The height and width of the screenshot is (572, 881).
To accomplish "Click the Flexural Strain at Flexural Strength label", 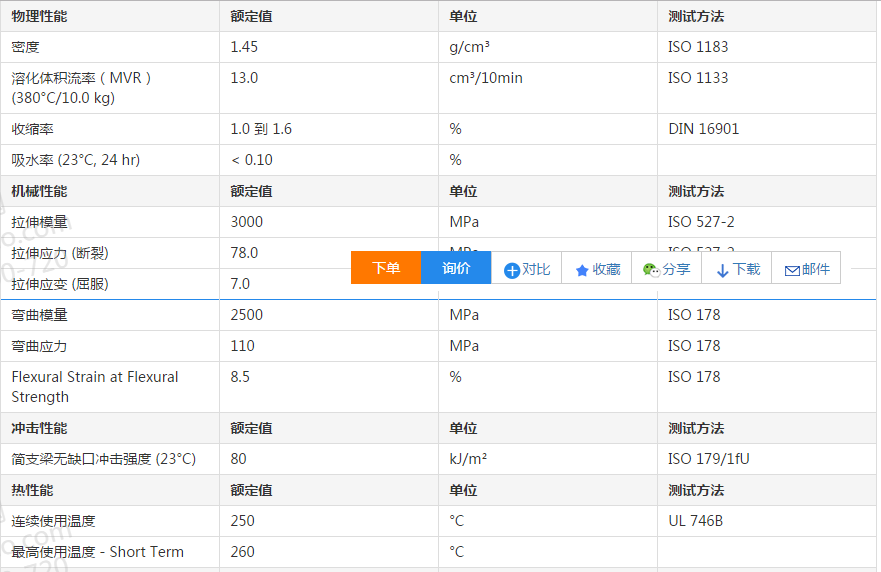I will pyautogui.click(x=94, y=387).
